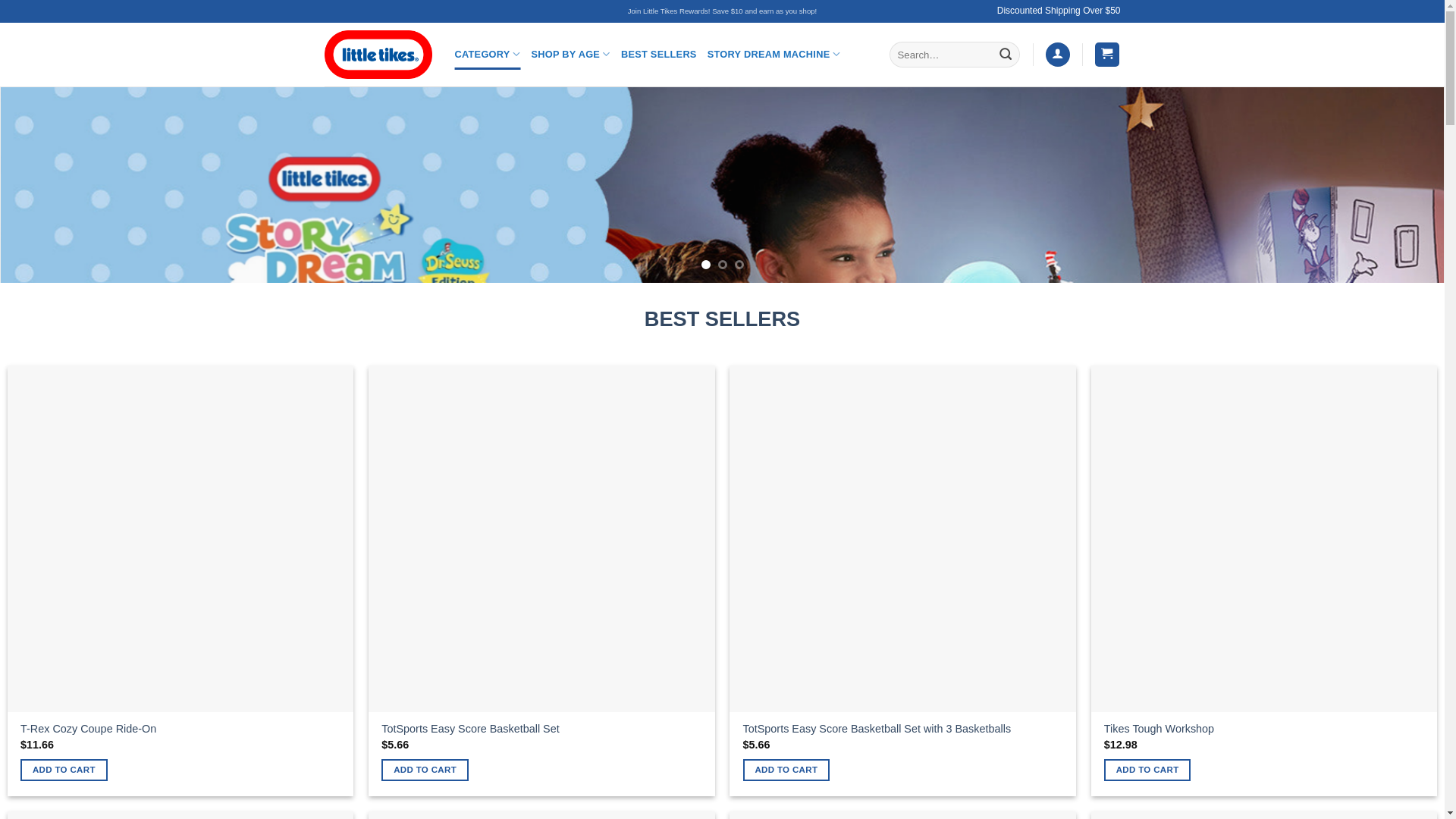Click the Story Dream Machine banner
Screen dimensions: 1456x819
pyautogui.click(x=722, y=185)
